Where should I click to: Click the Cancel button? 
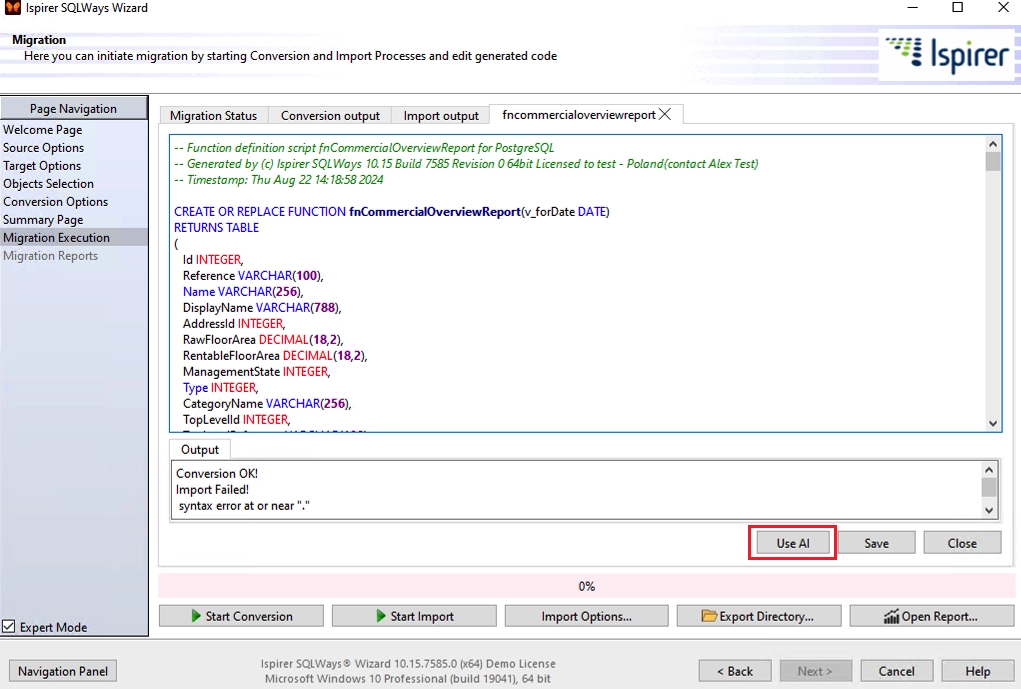[896, 671]
